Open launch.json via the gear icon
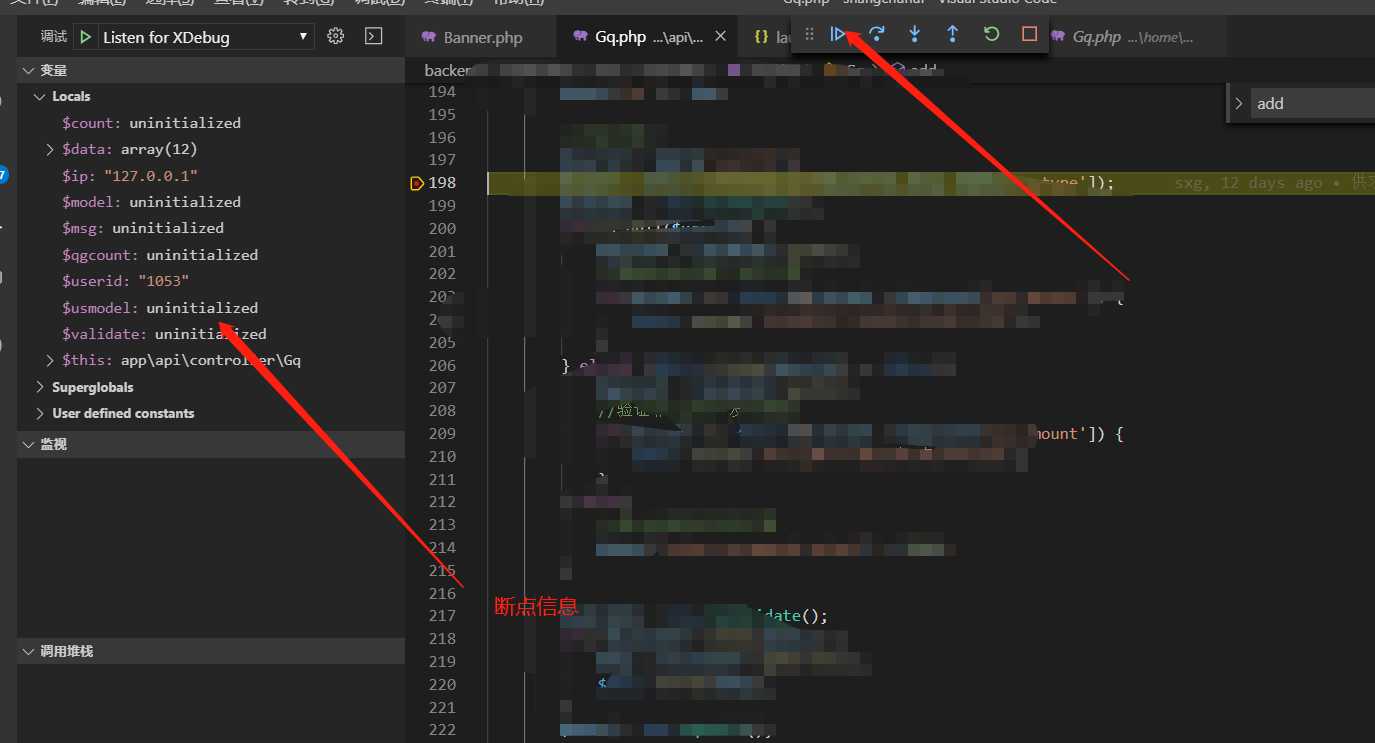 336,36
